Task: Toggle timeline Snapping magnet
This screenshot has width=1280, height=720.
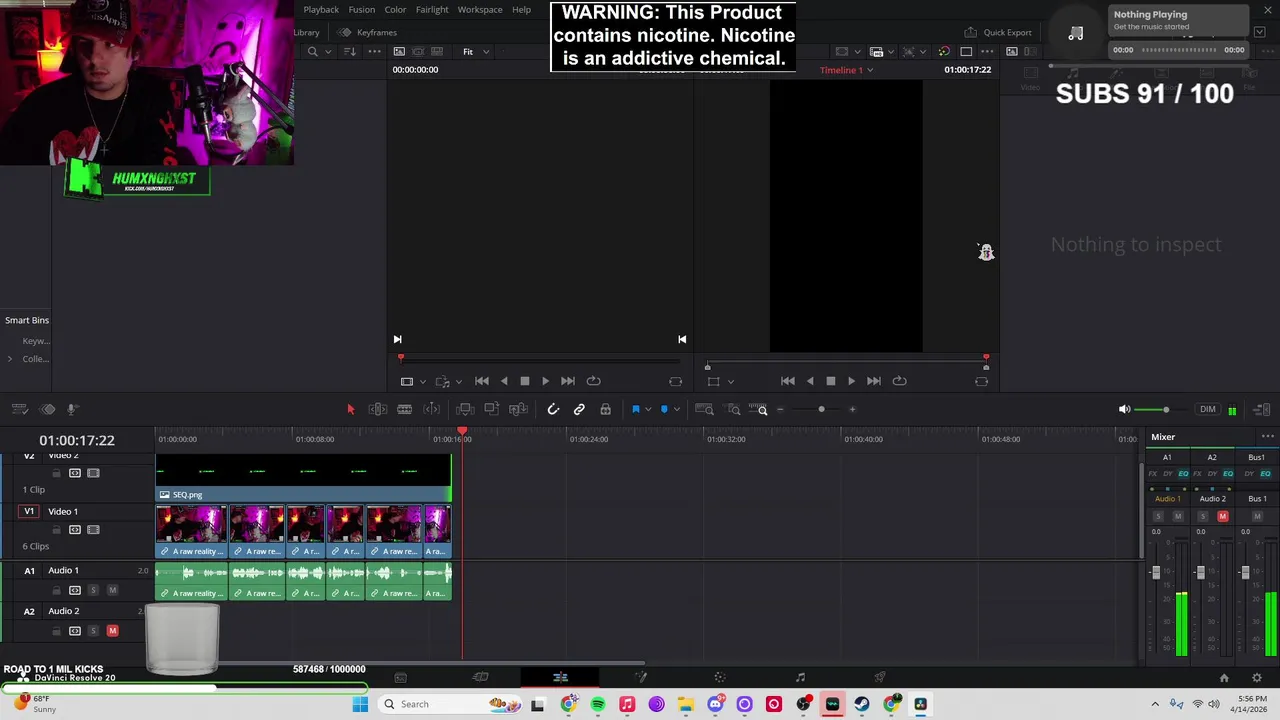Action: tap(553, 409)
